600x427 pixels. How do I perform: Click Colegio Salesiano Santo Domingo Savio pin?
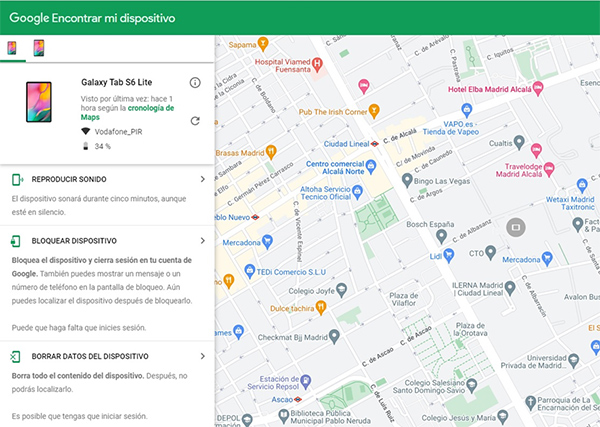[472, 385]
